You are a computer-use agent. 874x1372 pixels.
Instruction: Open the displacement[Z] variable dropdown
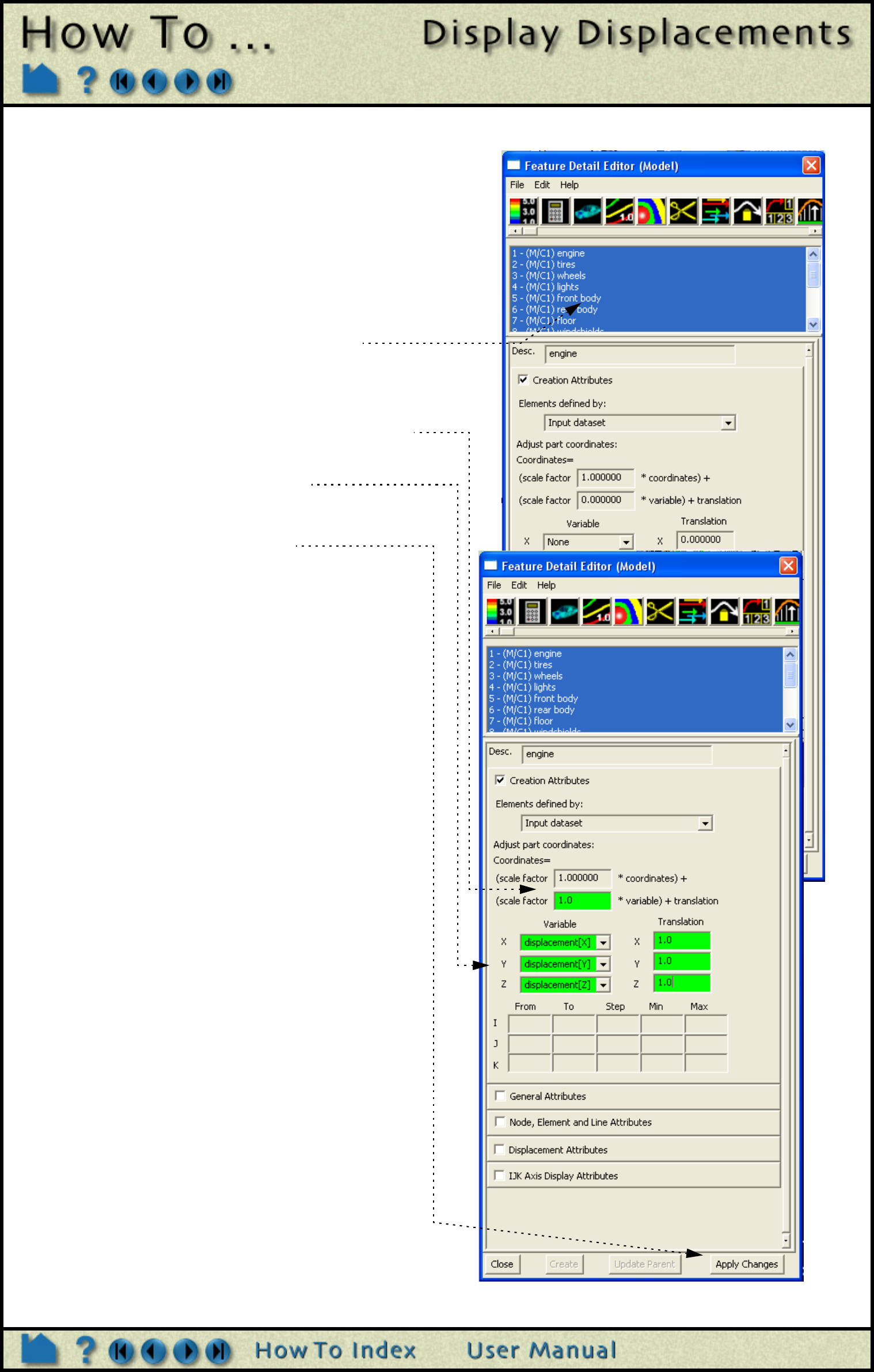click(565, 984)
